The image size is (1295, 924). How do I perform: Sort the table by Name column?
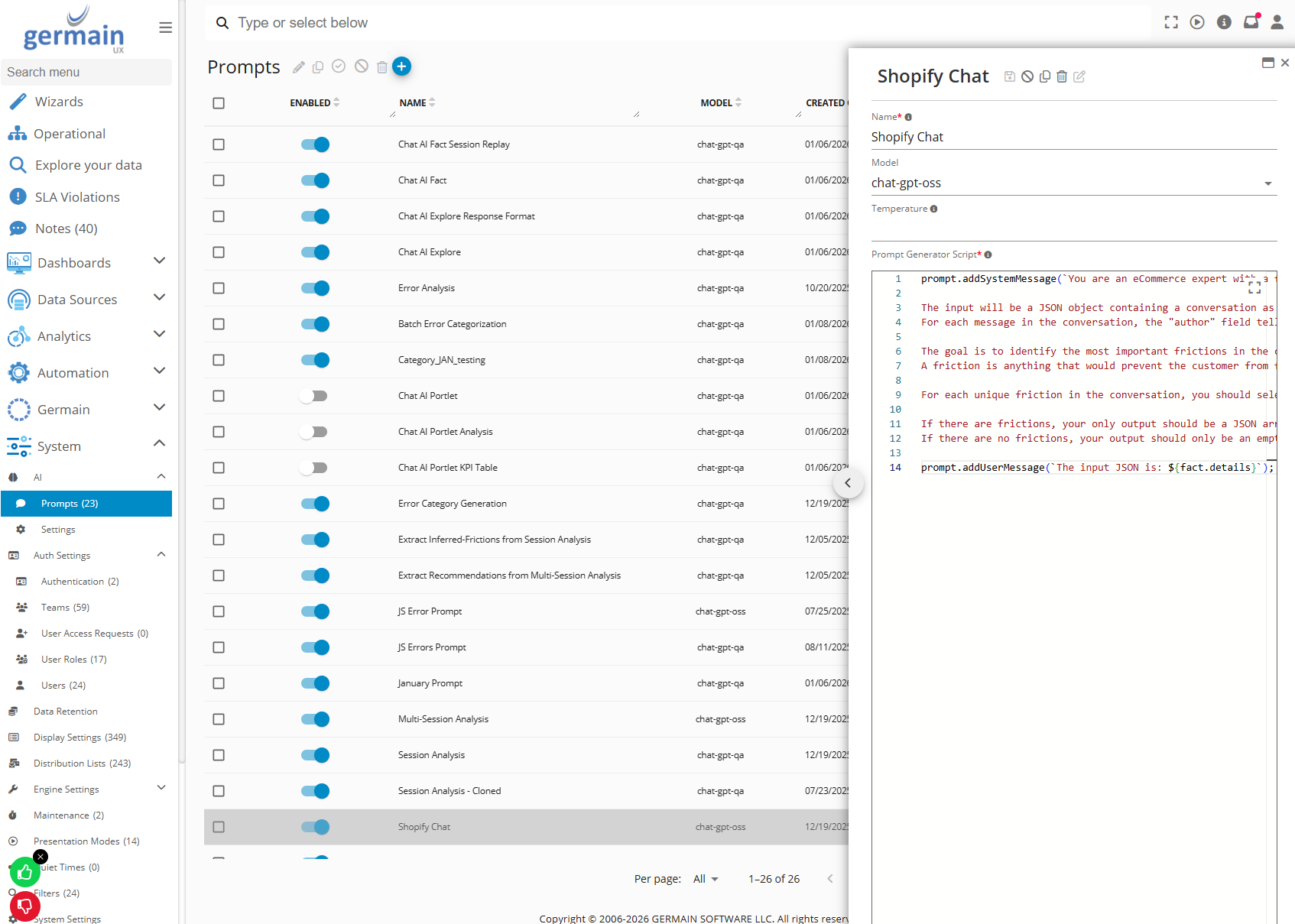click(x=413, y=102)
